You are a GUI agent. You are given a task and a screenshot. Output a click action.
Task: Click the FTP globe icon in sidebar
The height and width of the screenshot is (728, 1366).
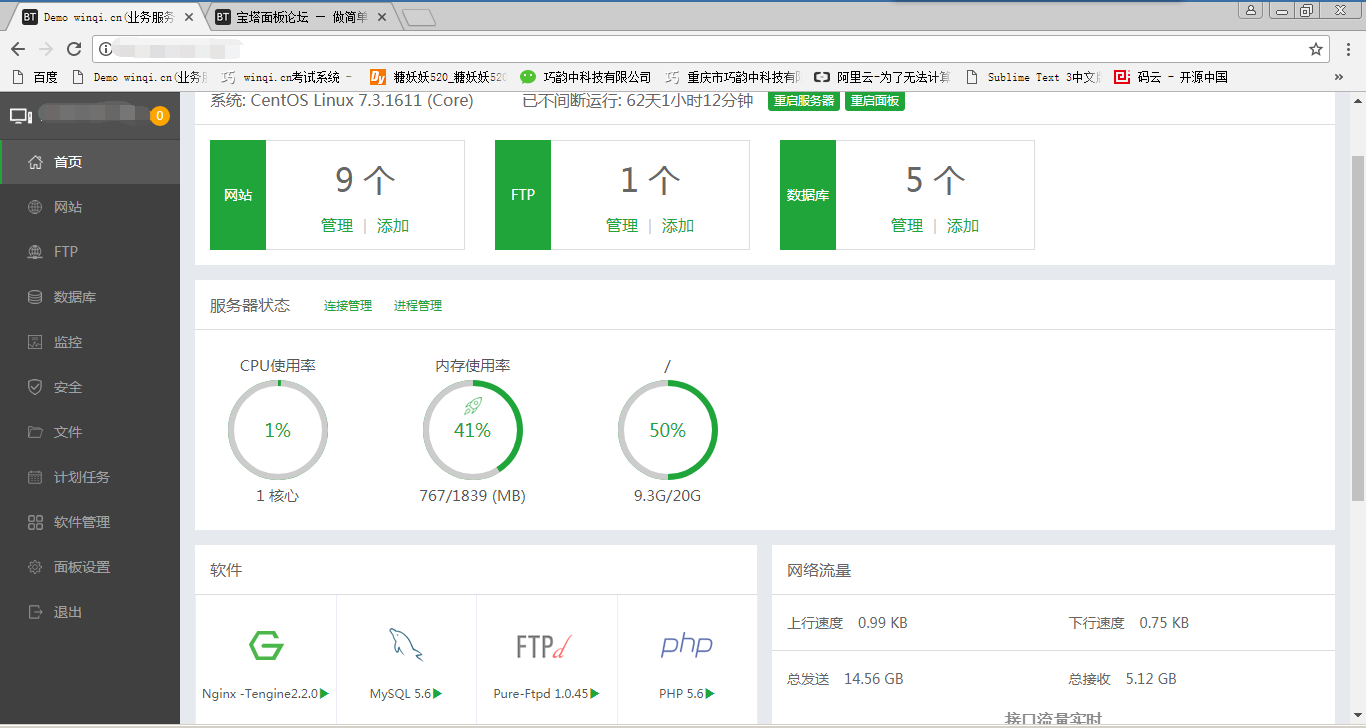tap(36, 252)
